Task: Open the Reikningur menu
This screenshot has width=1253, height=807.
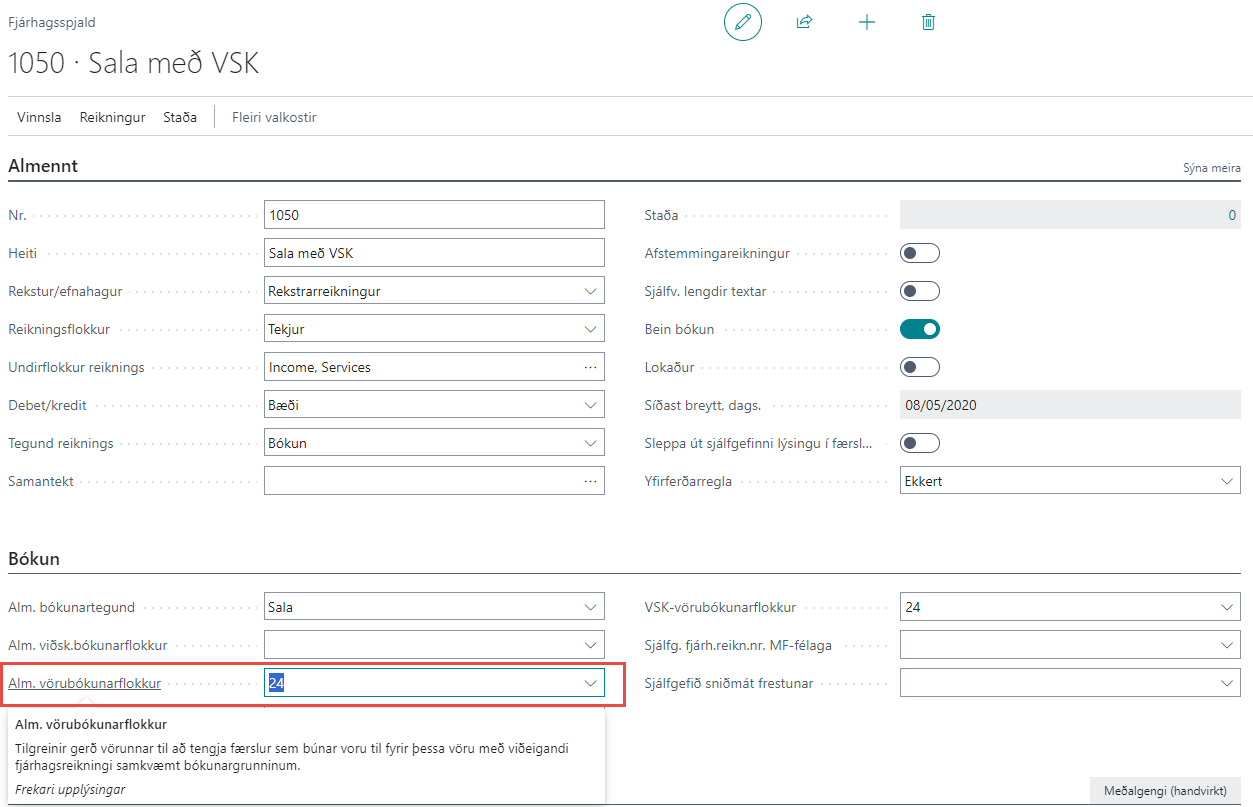Action: click(112, 117)
